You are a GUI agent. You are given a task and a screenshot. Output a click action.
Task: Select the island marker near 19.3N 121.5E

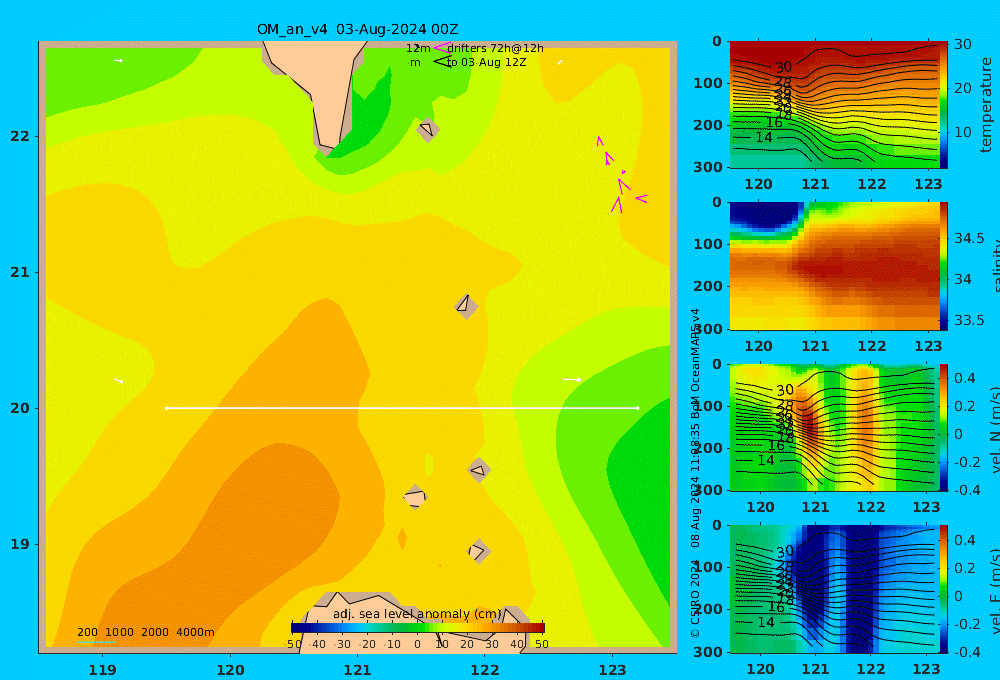(415, 497)
